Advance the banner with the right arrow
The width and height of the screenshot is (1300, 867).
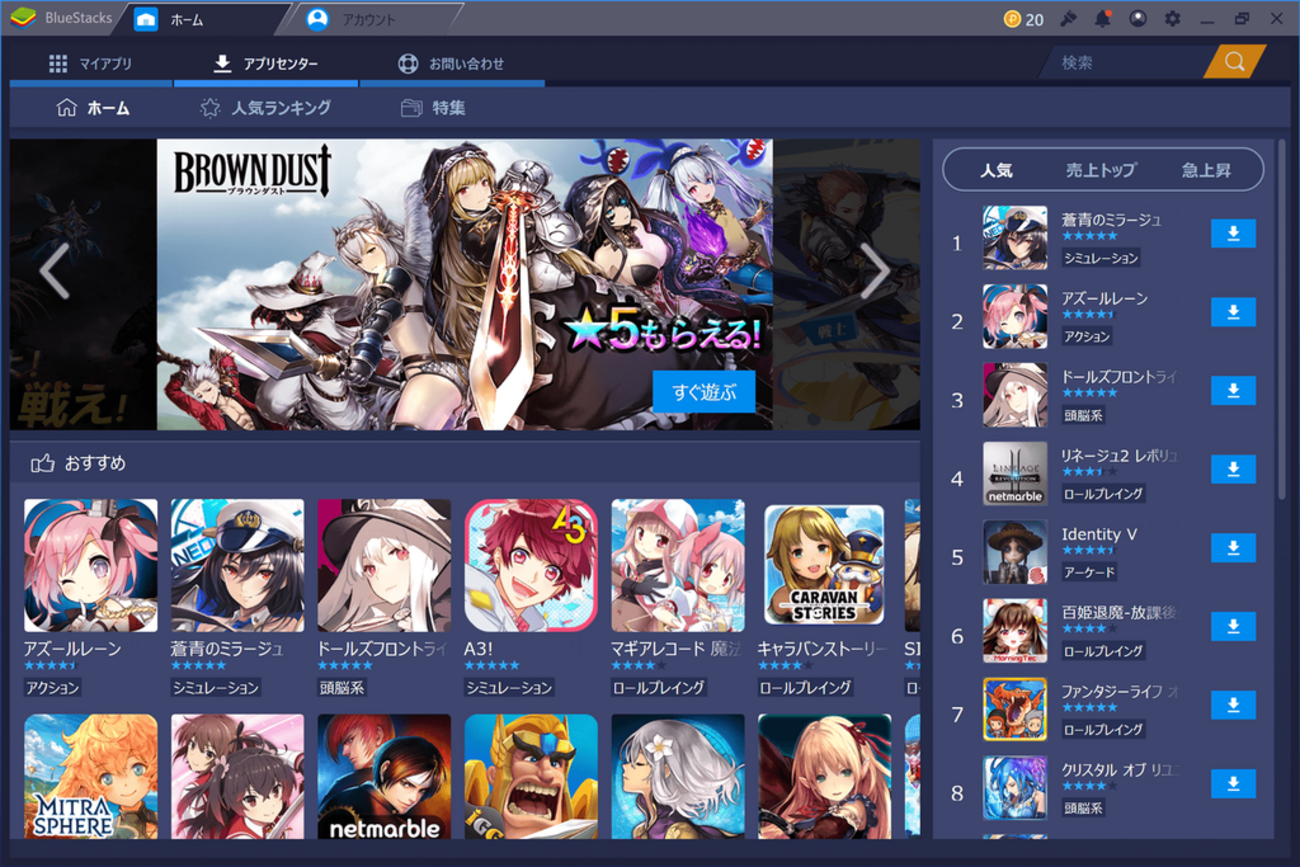[x=875, y=271]
